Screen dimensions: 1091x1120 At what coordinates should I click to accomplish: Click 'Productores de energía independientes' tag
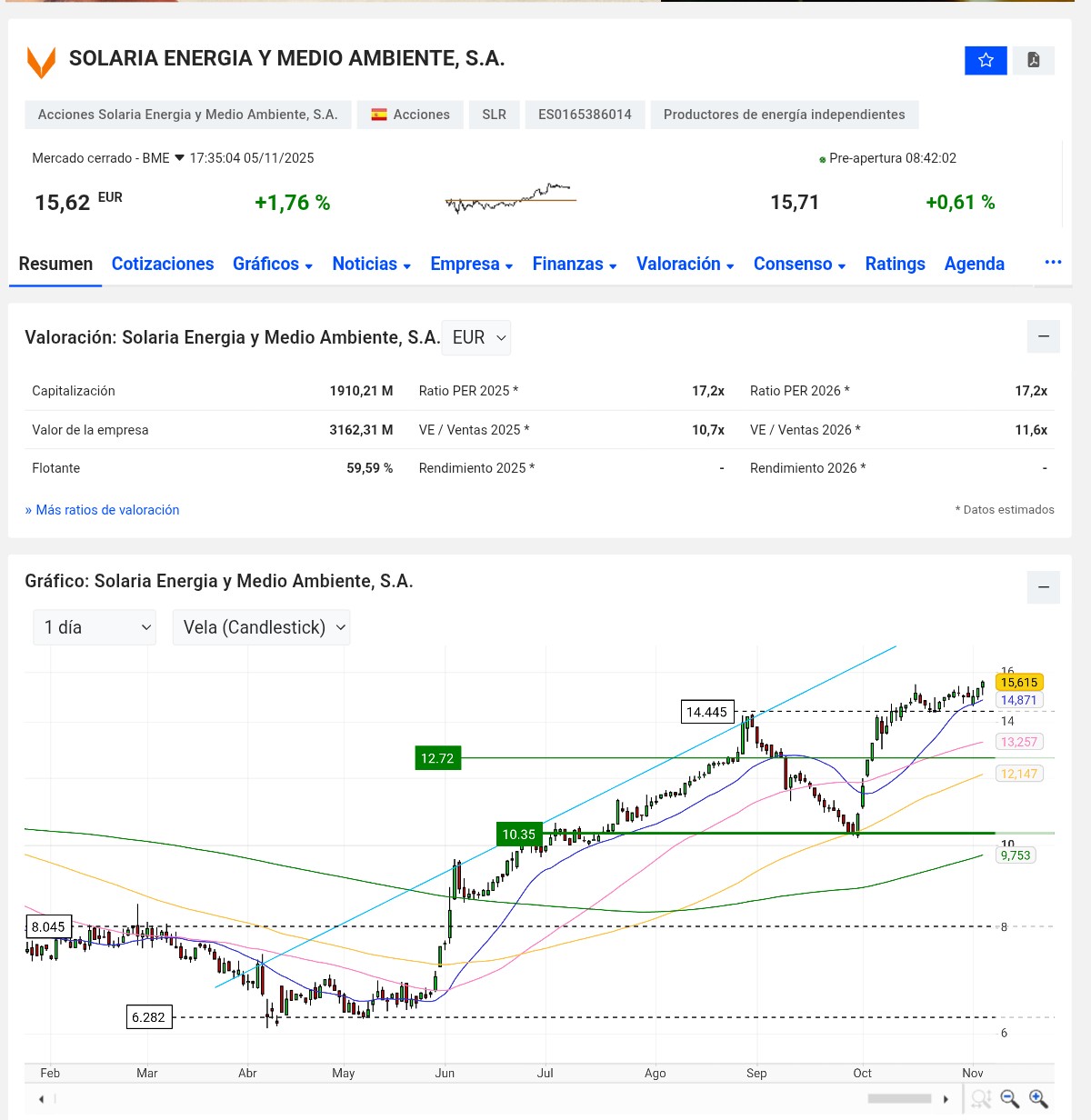(784, 115)
